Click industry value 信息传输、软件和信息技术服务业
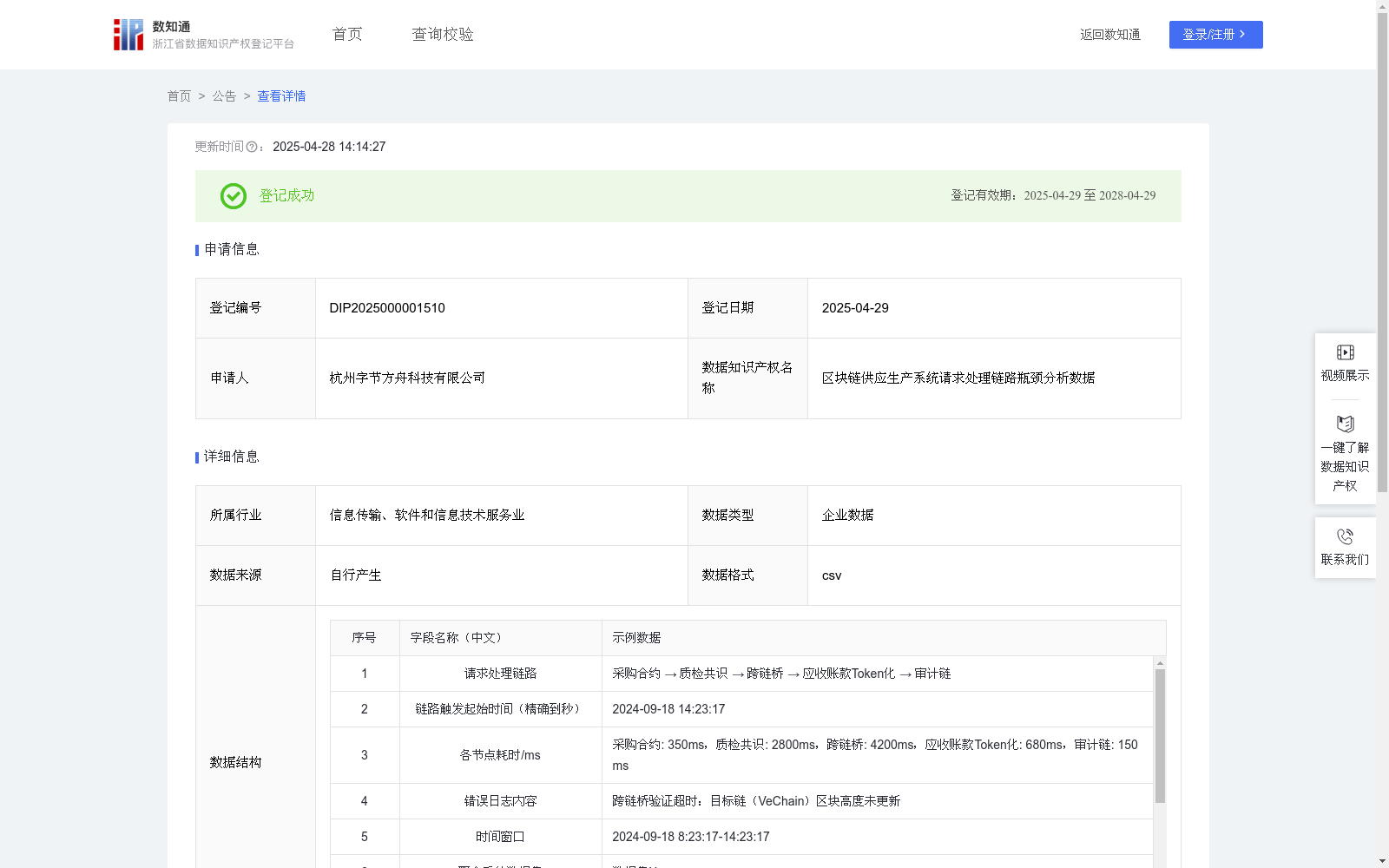 pos(427,516)
